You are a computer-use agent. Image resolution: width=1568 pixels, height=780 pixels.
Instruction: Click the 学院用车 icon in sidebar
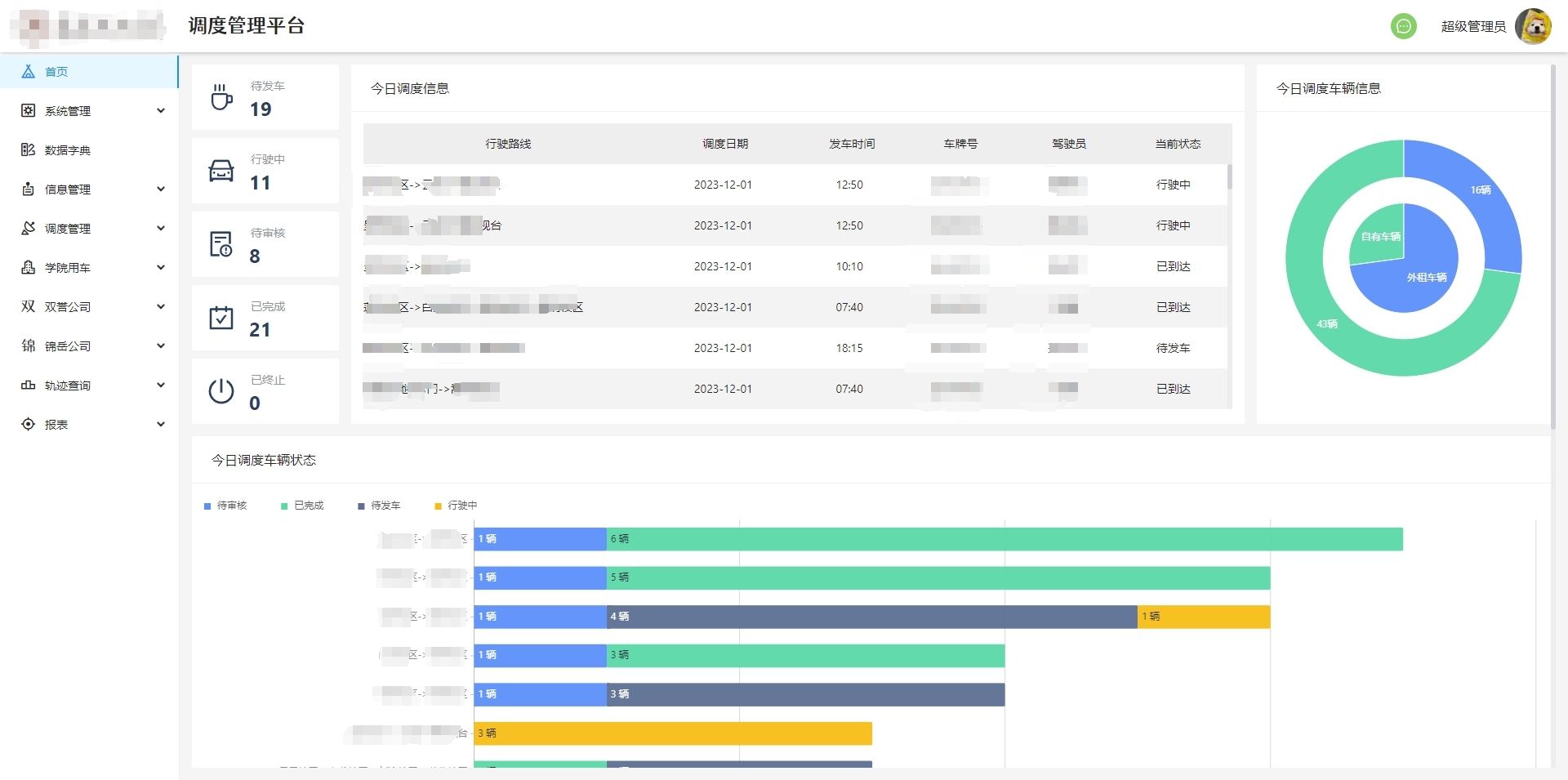pyautogui.click(x=28, y=268)
